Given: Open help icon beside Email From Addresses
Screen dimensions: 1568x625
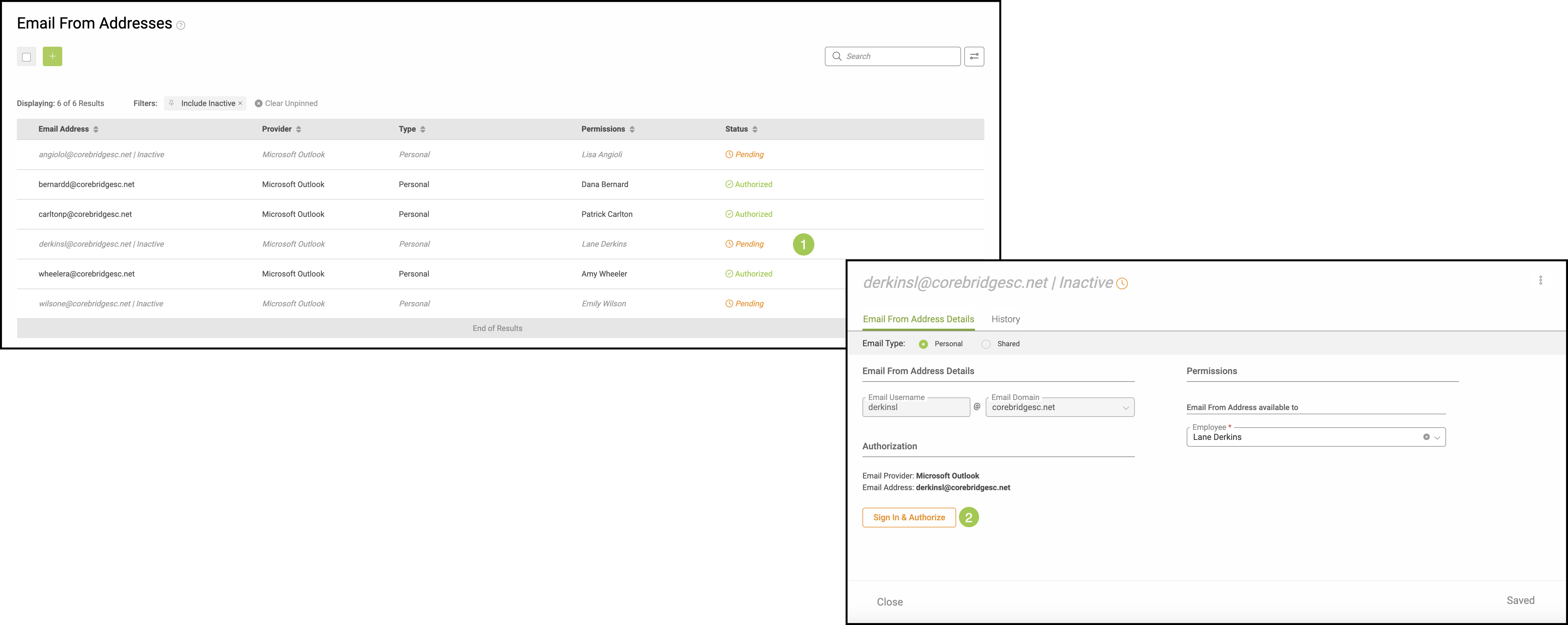Looking at the screenshot, I should 181,25.
